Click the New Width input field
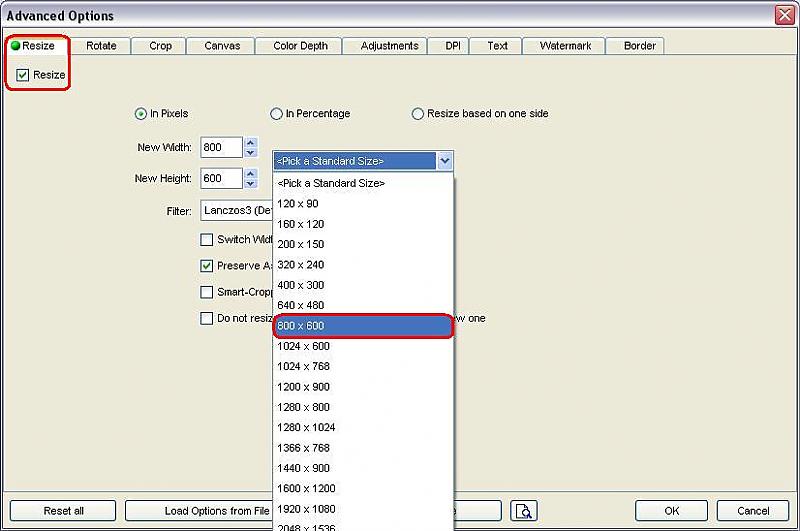Screen dimensions: 800x531 tap(220, 148)
